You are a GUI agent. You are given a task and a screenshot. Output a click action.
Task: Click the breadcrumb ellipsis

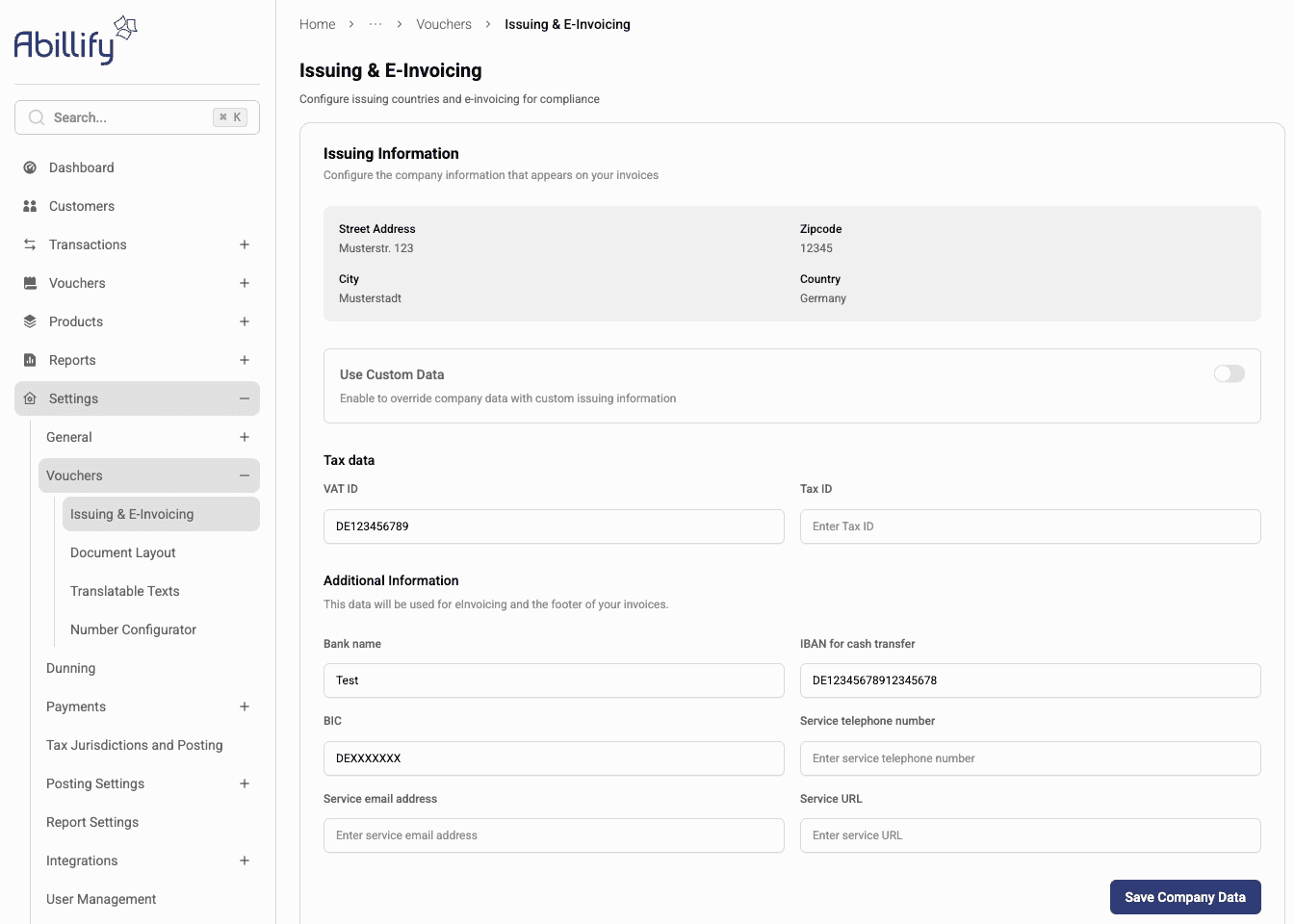[x=376, y=24]
